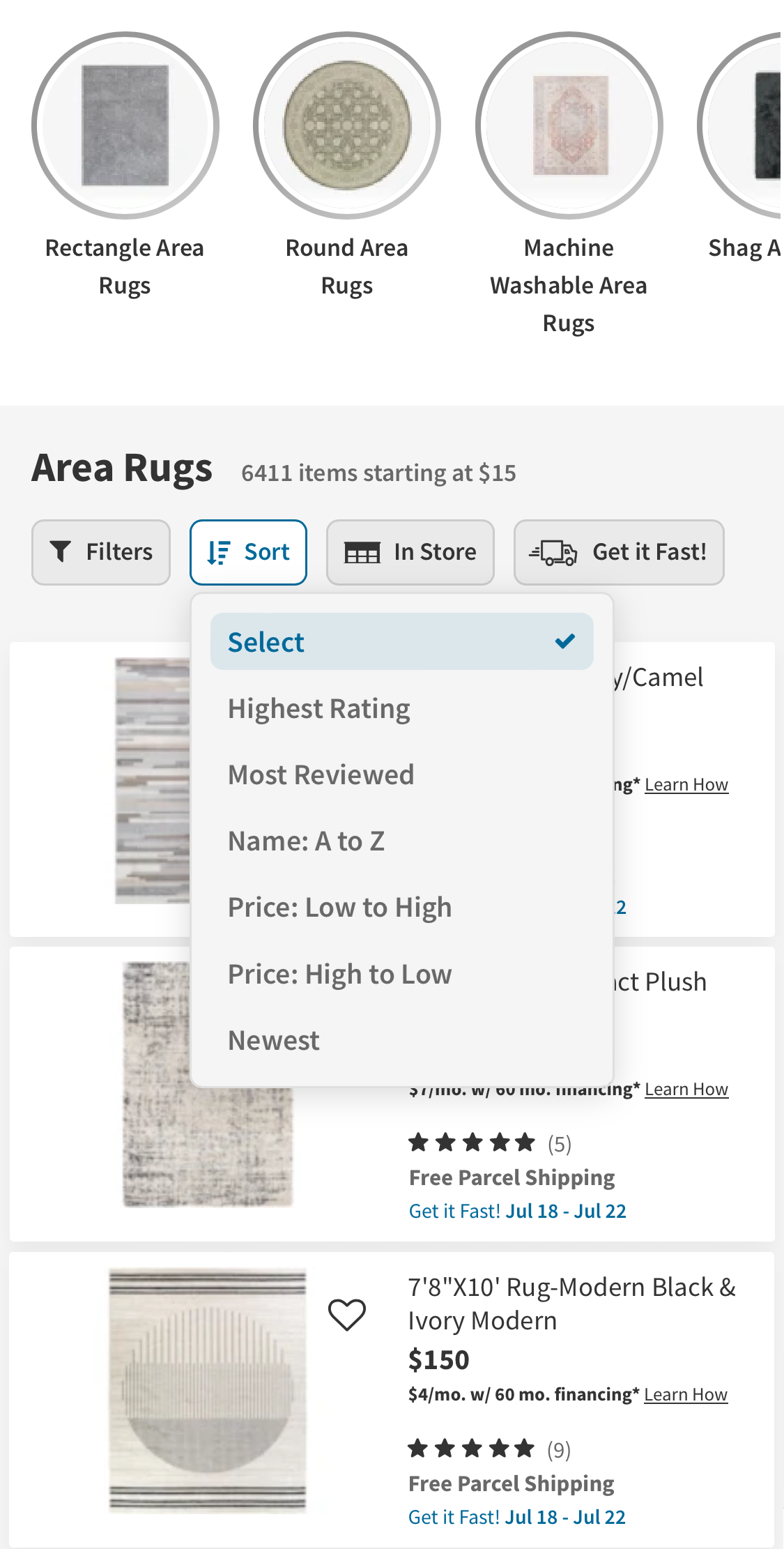Viewport: 784px width, 1549px height.
Task: Open the Learn How financing link
Action: [x=686, y=1394]
